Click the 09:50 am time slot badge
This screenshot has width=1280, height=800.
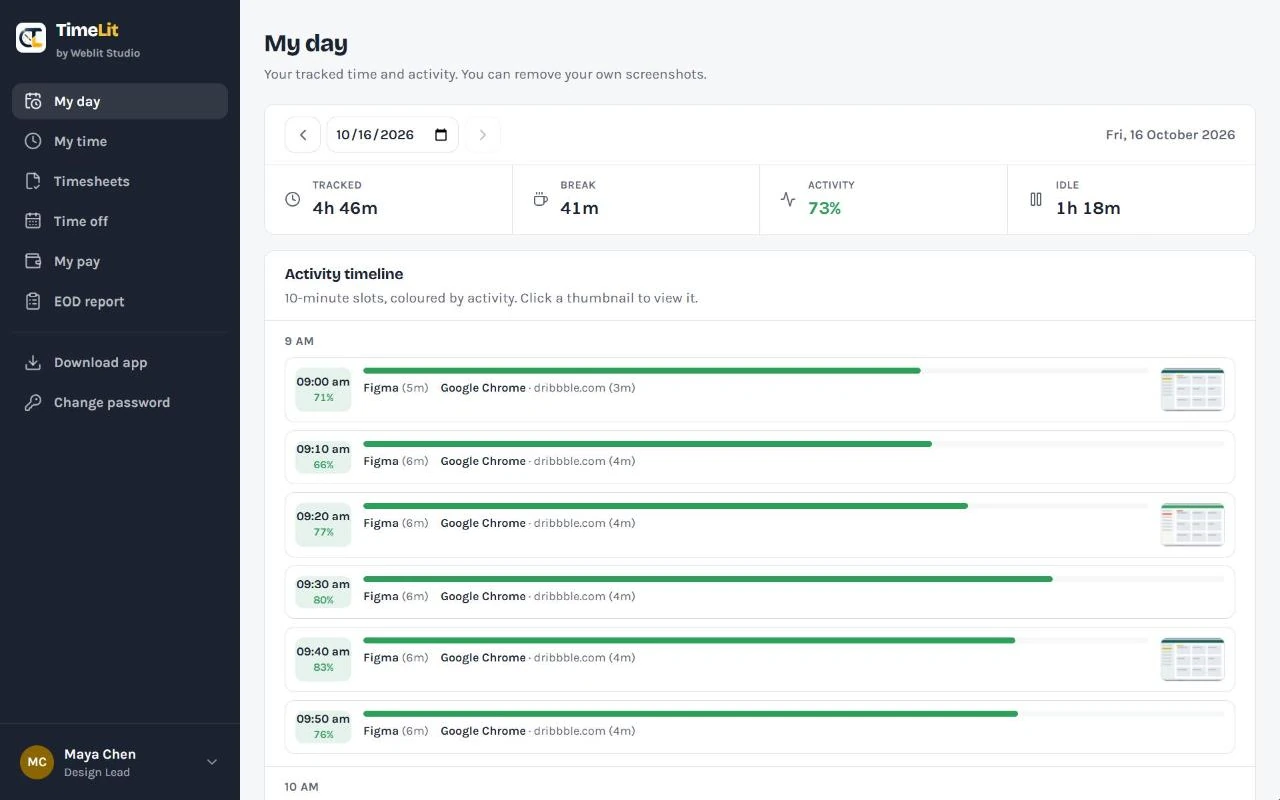323,727
